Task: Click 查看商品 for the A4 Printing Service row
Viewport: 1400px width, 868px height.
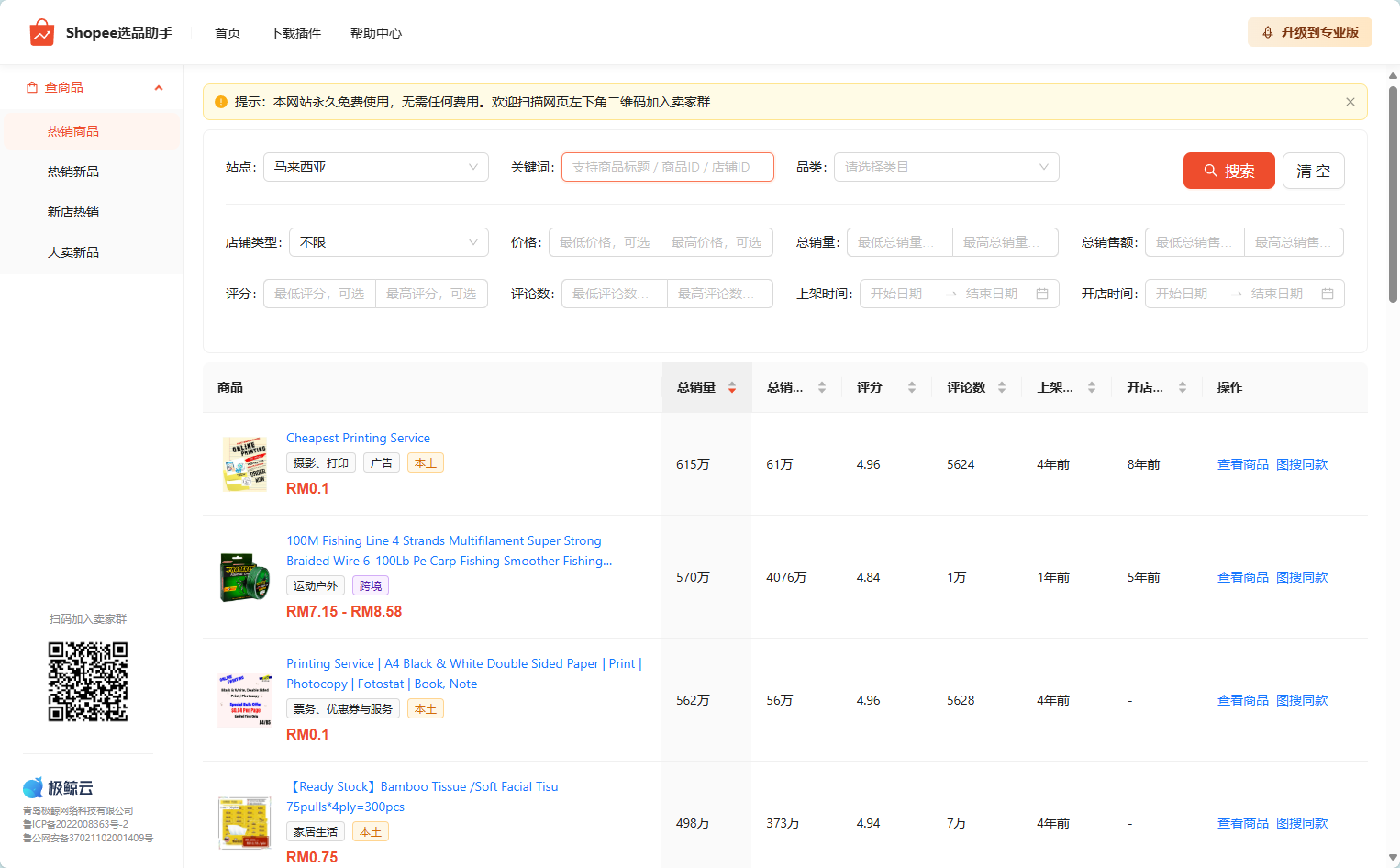Action: [x=1243, y=700]
